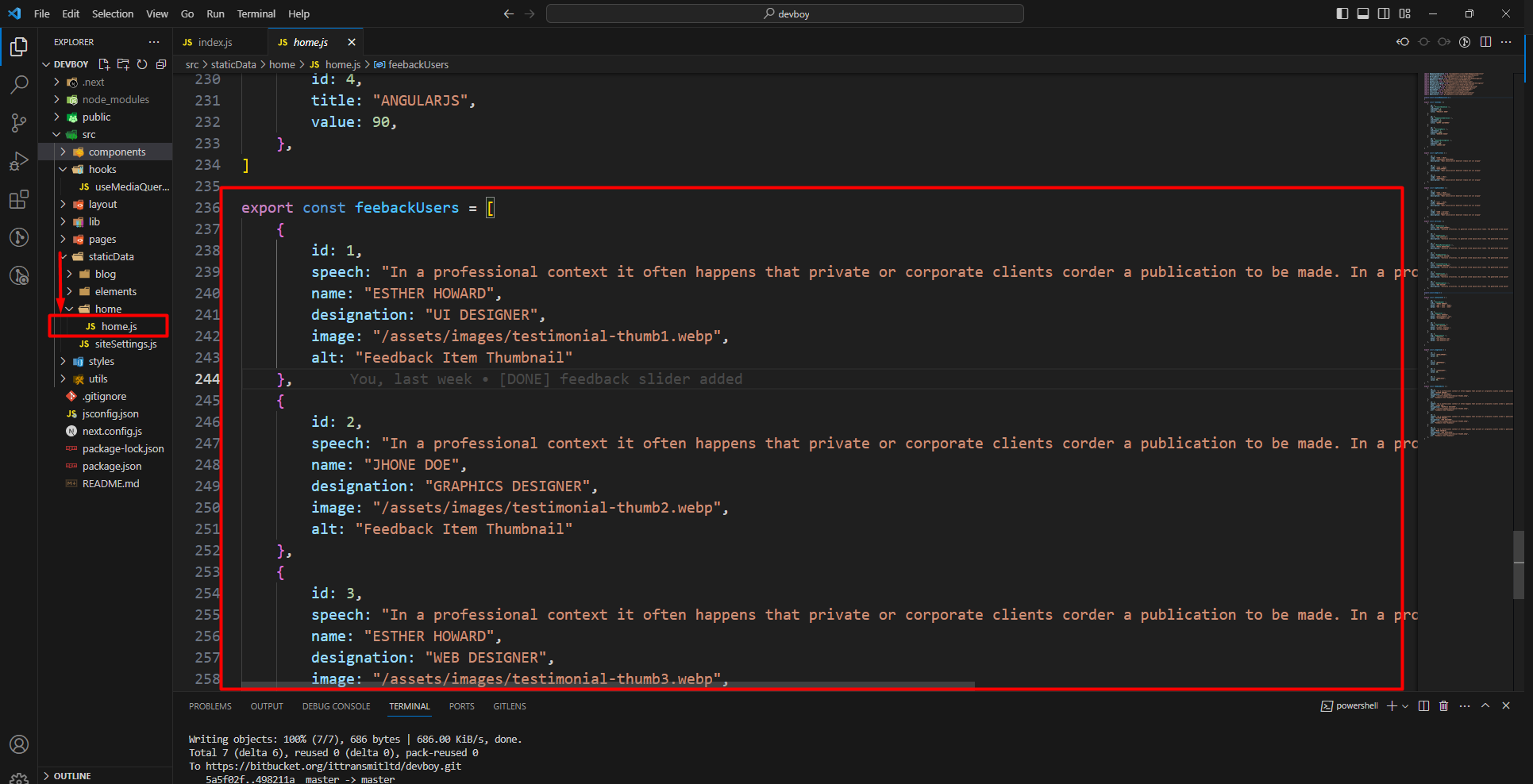The width and height of the screenshot is (1533, 784).
Task: Click the feebackUsers breadcrumb link
Action: [x=418, y=64]
